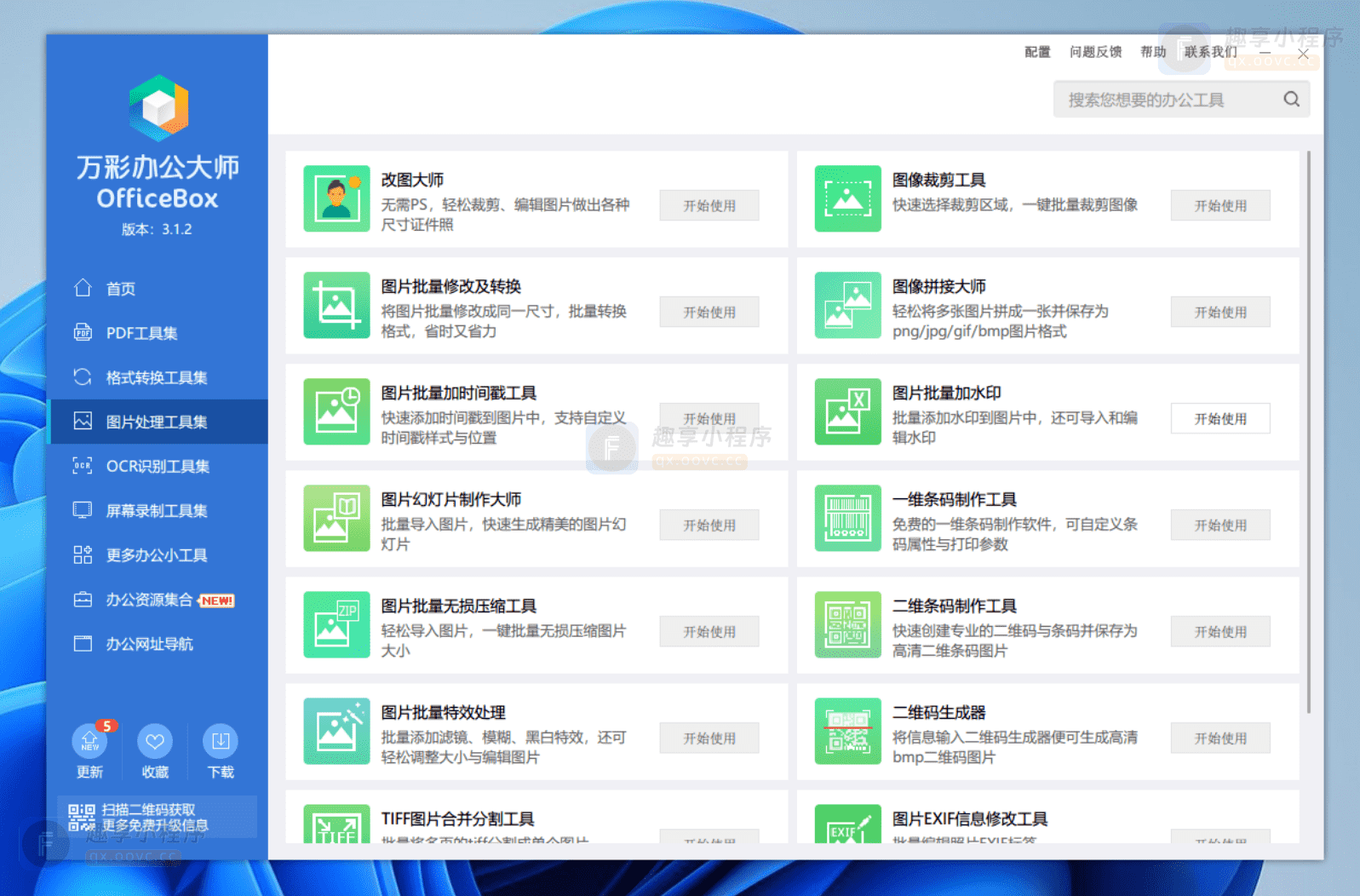Click the 图像裁剪工具 icon

click(847, 198)
